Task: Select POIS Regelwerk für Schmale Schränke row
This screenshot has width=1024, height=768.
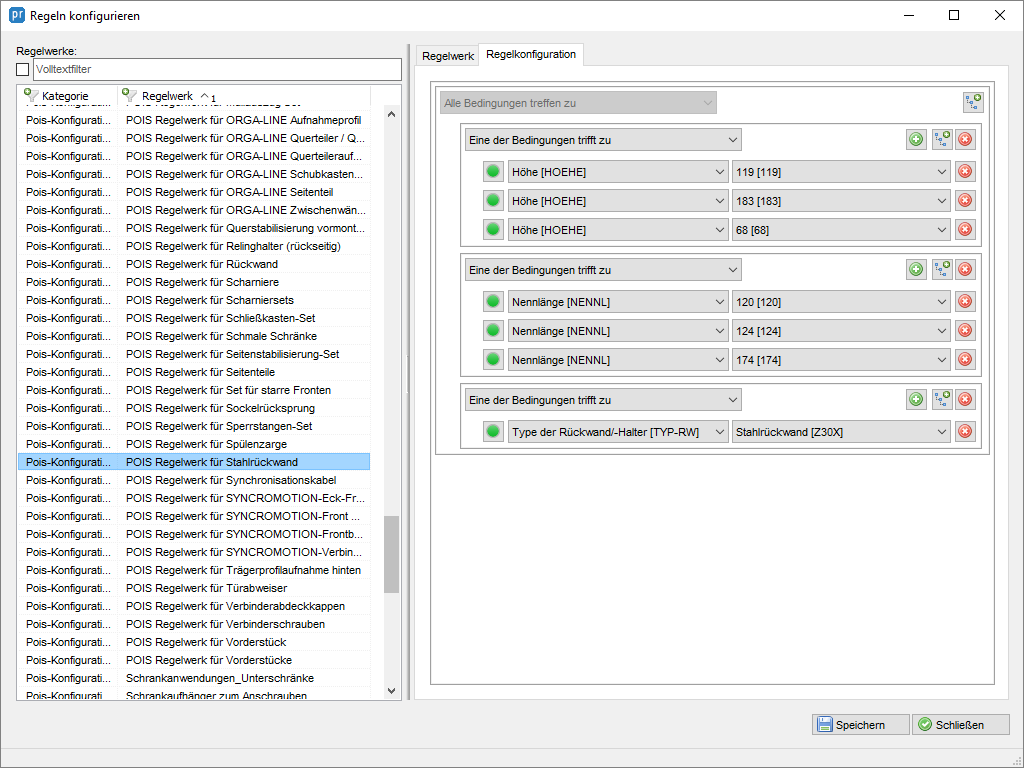Action: [194, 336]
